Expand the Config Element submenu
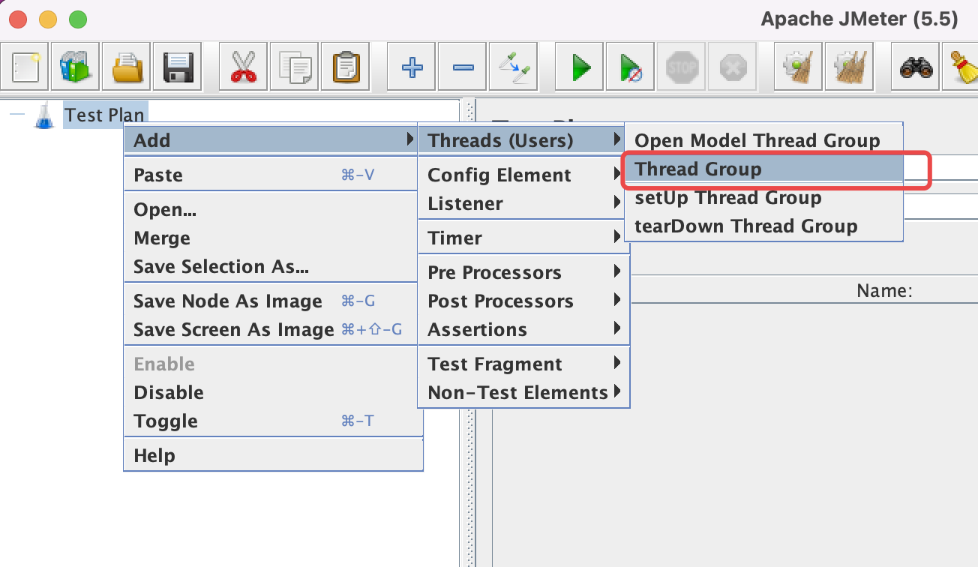The height and width of the screenshot is (567, 978). [499, 175]
